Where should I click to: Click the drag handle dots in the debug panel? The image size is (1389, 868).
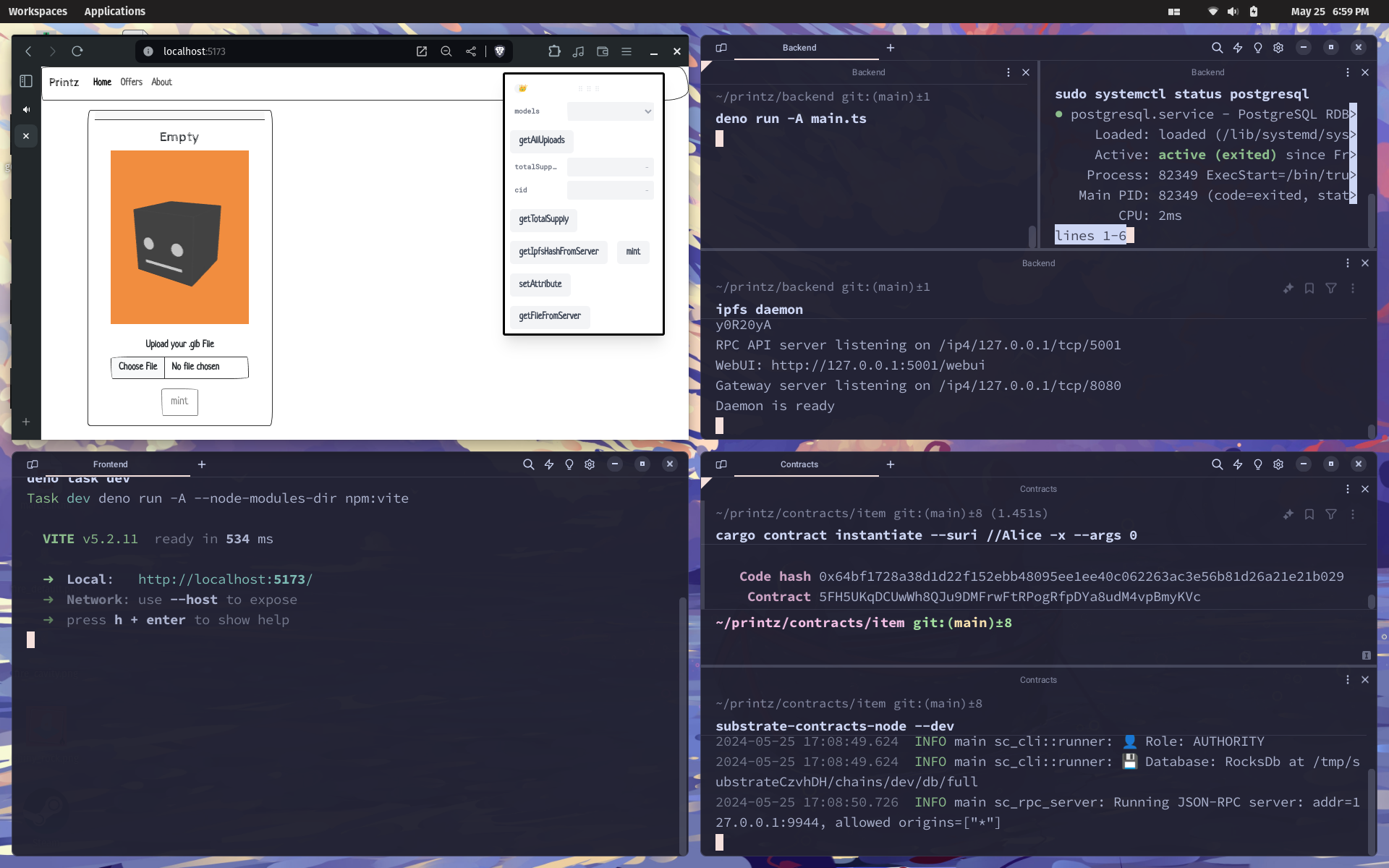tap(589, 88)
